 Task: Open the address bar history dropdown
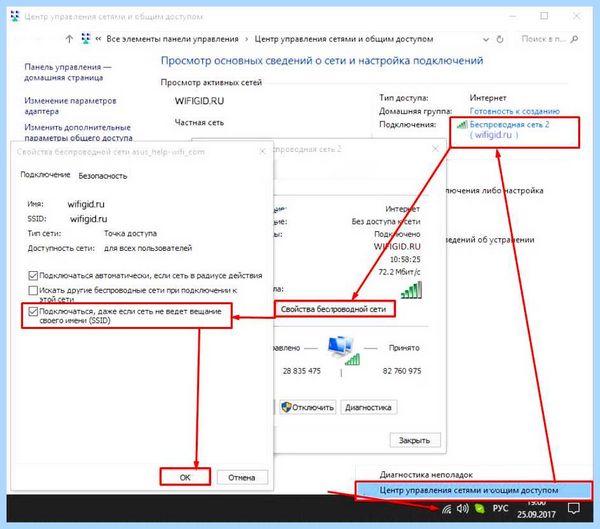click(486, 39)
